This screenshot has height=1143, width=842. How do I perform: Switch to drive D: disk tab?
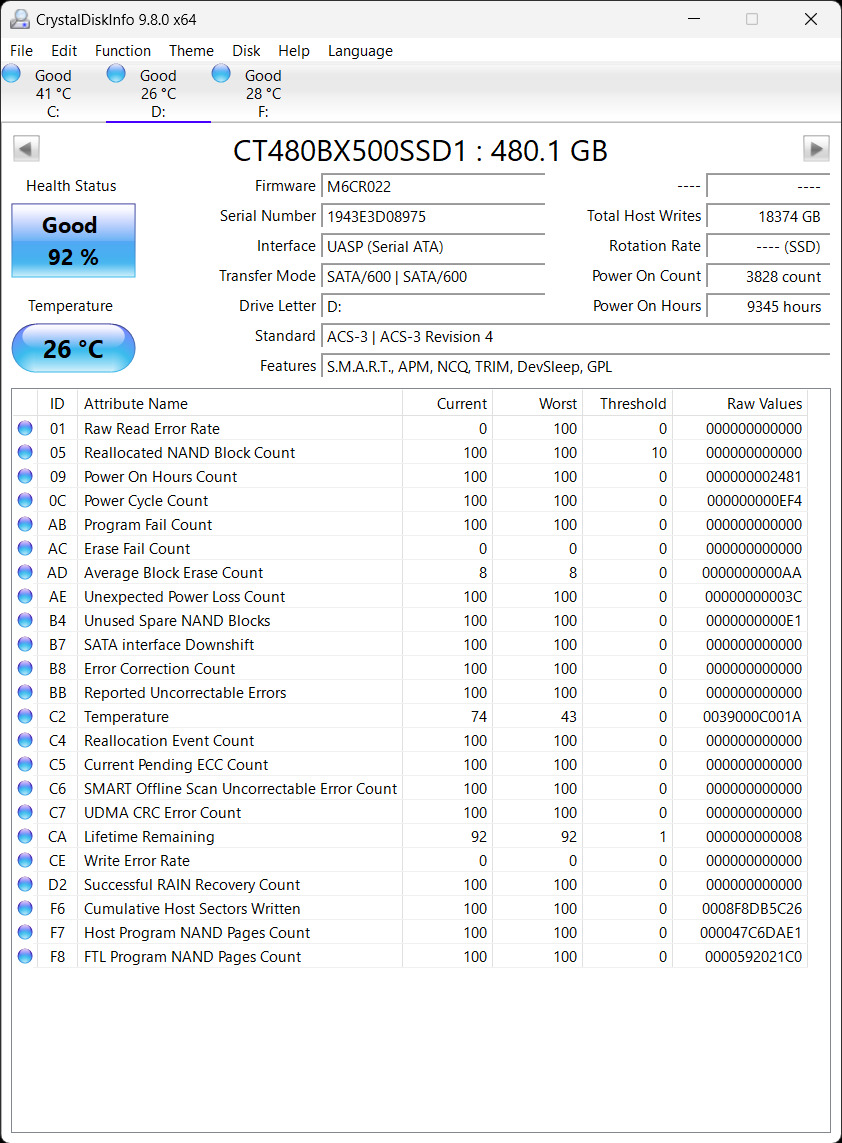pos(158,93)
